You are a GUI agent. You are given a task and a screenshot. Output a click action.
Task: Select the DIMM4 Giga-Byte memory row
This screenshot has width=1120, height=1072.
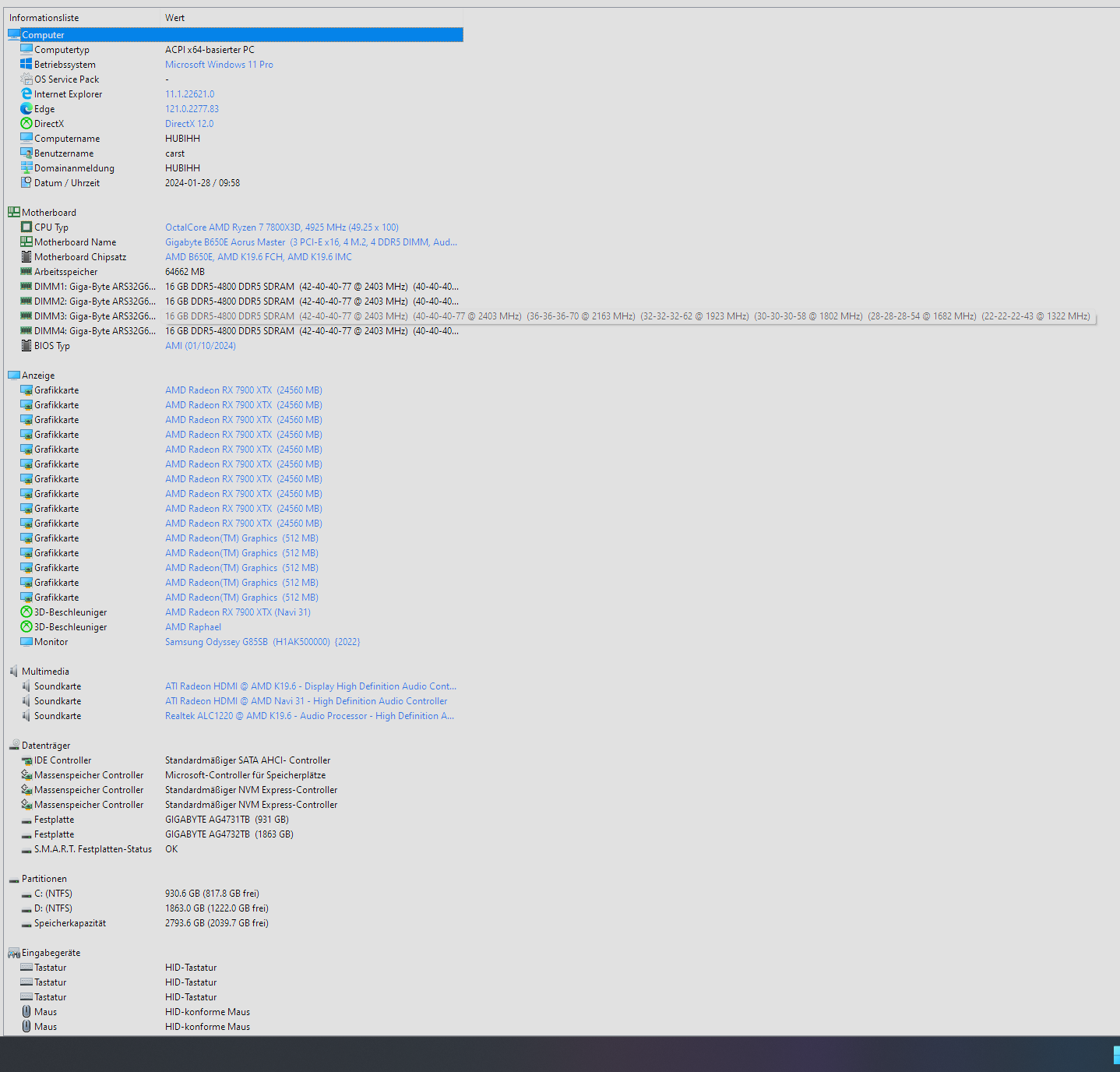coord(234,331)
